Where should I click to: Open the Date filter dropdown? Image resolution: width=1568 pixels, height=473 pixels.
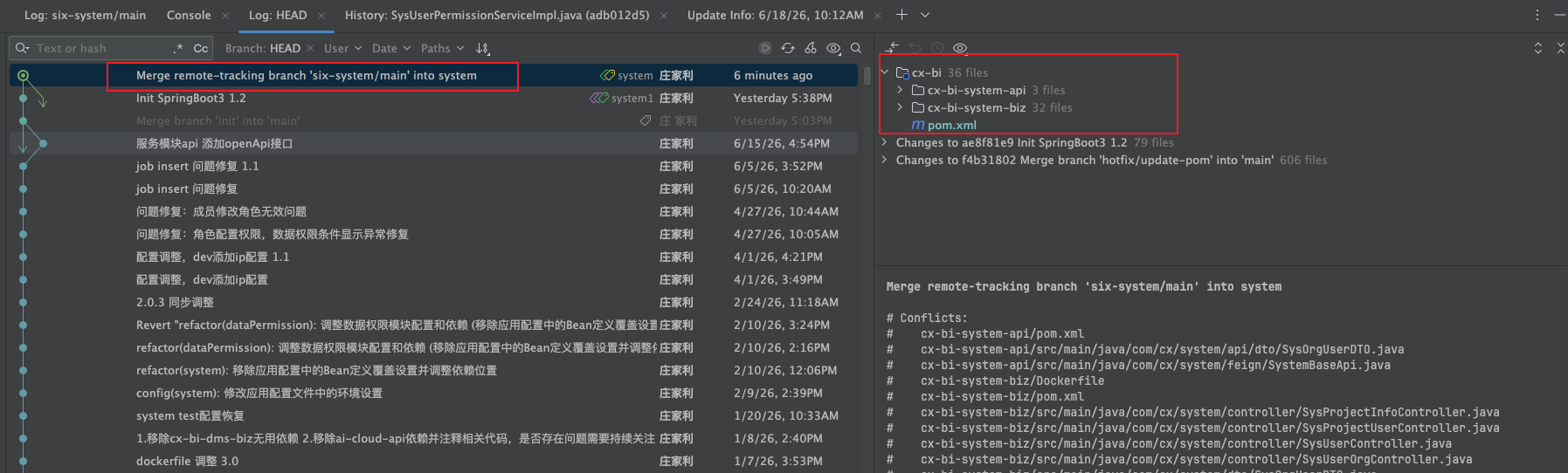[390, 48]
